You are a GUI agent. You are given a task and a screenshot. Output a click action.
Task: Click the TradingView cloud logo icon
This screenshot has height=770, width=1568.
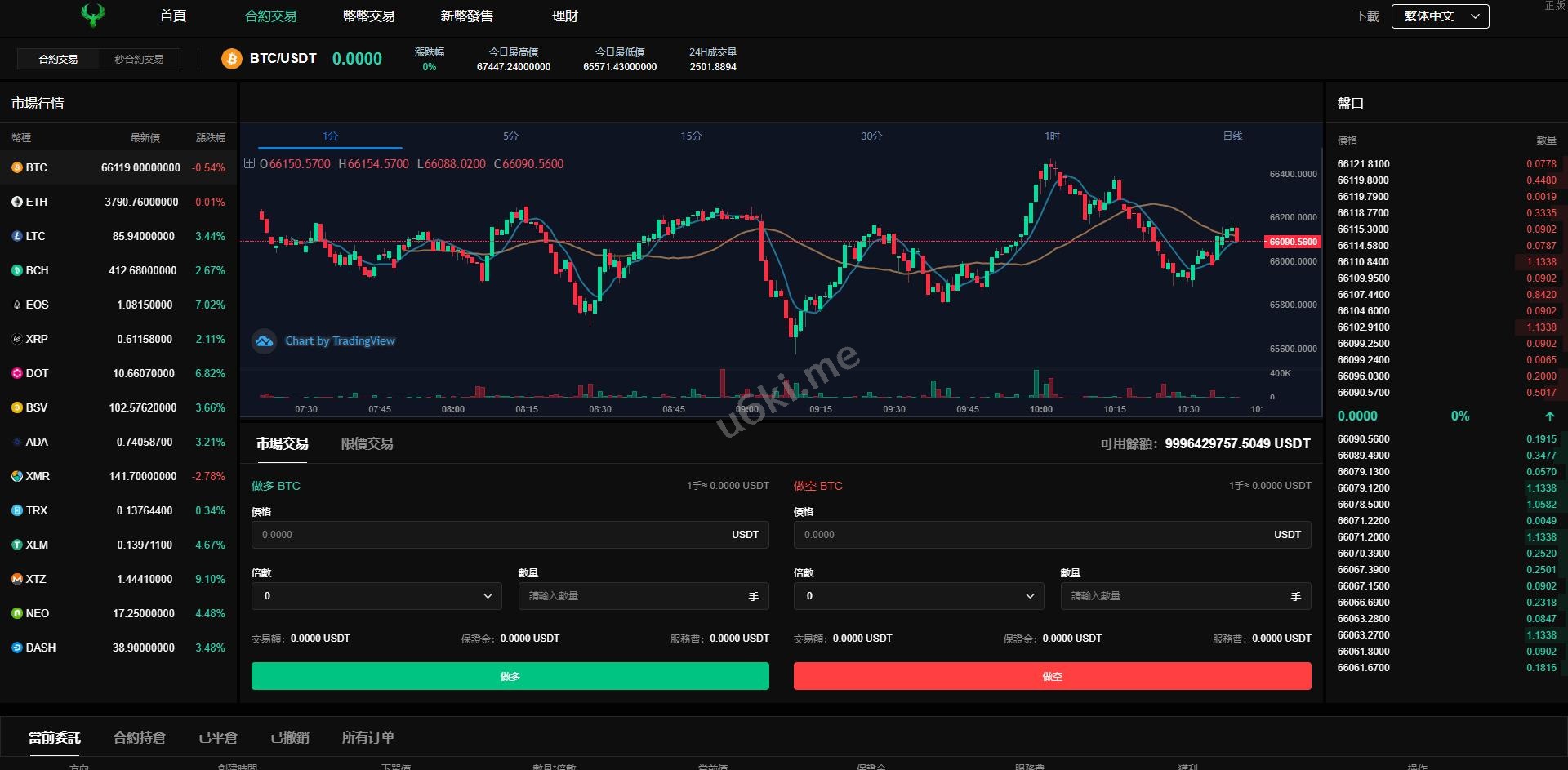(264, 341)
